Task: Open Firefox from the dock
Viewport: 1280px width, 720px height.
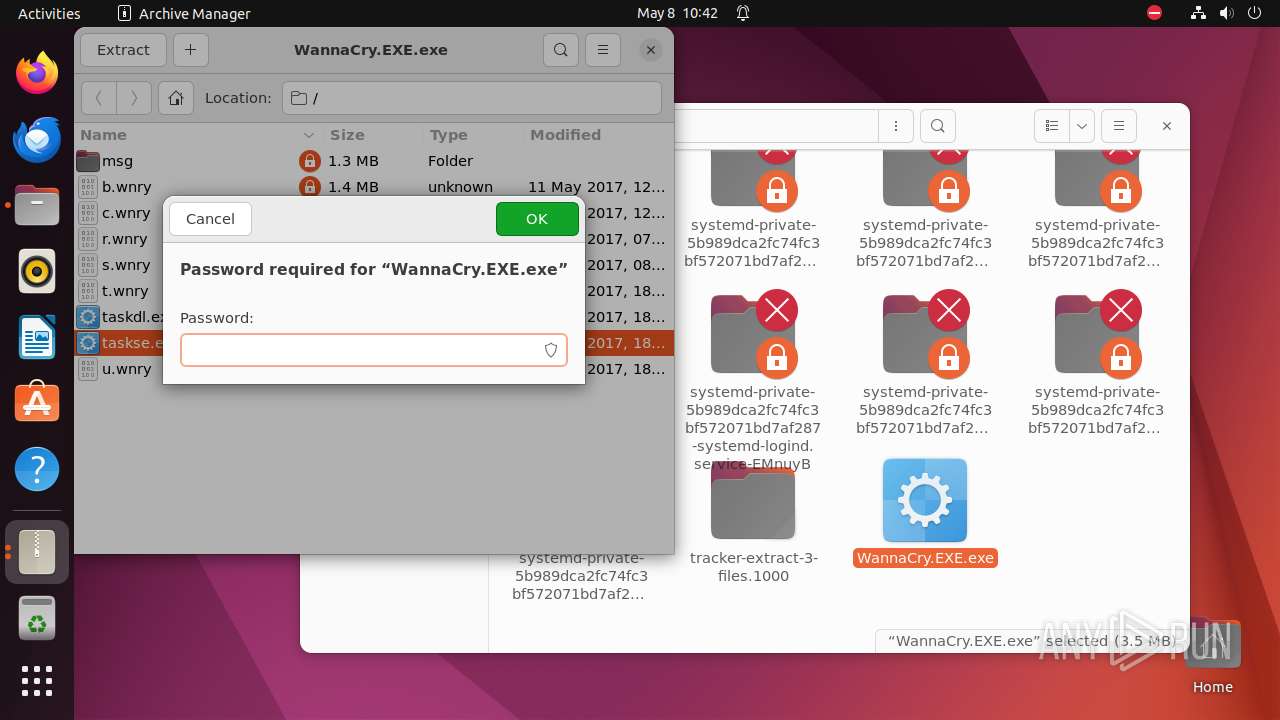Action: (x=37, y=73)
